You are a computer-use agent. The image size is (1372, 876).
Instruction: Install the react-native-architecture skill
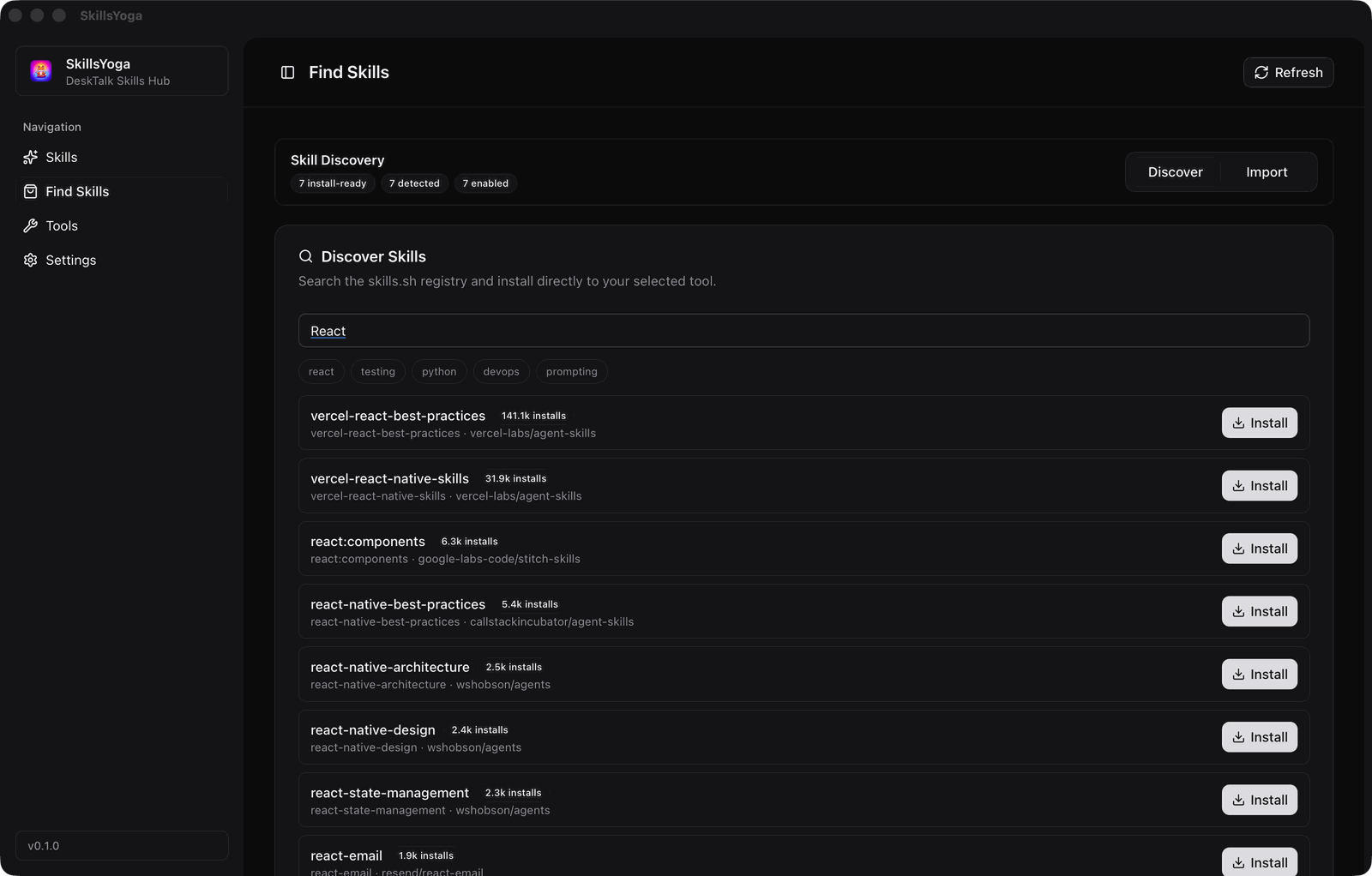[x=1259, y=675]
